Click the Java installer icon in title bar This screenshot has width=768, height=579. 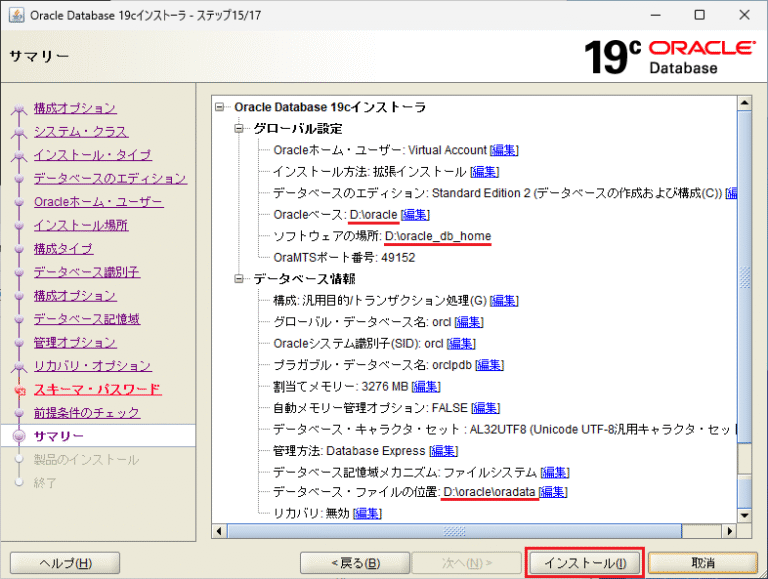(x=17, y=15)
